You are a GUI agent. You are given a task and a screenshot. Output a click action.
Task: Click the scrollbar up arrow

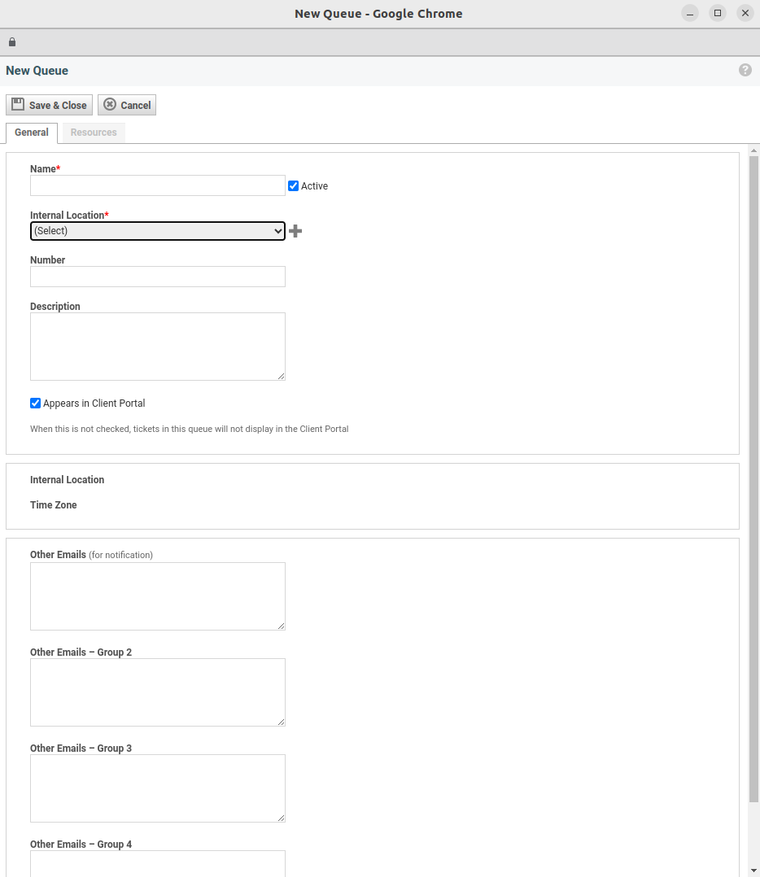point(753,150)
